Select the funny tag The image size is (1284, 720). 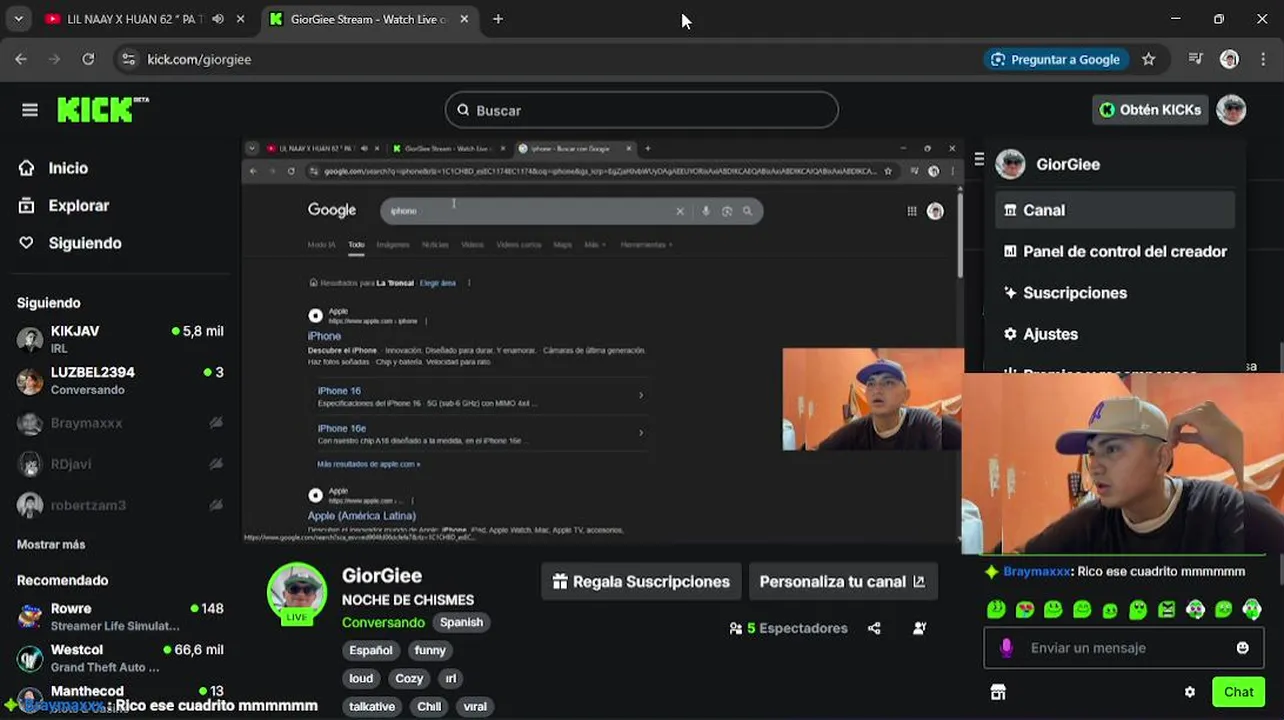click(x=430, y=650)
